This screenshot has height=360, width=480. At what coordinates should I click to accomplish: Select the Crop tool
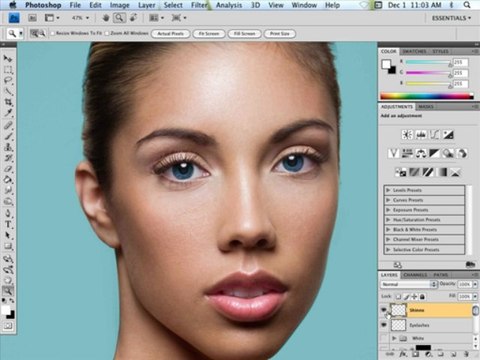tap(8, 102)
